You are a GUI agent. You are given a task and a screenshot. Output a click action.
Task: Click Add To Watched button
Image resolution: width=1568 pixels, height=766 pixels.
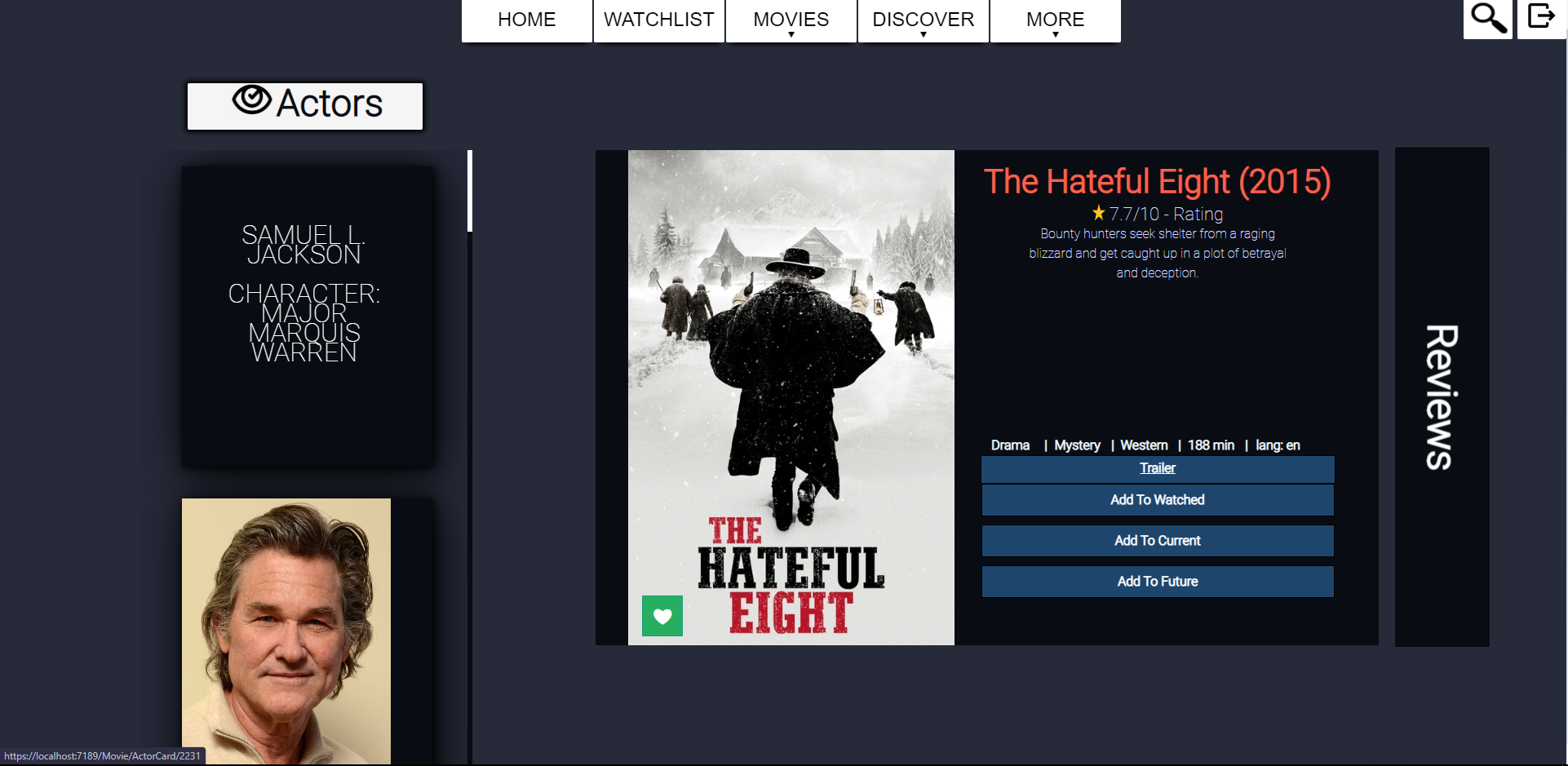(x=1158, y=500)
